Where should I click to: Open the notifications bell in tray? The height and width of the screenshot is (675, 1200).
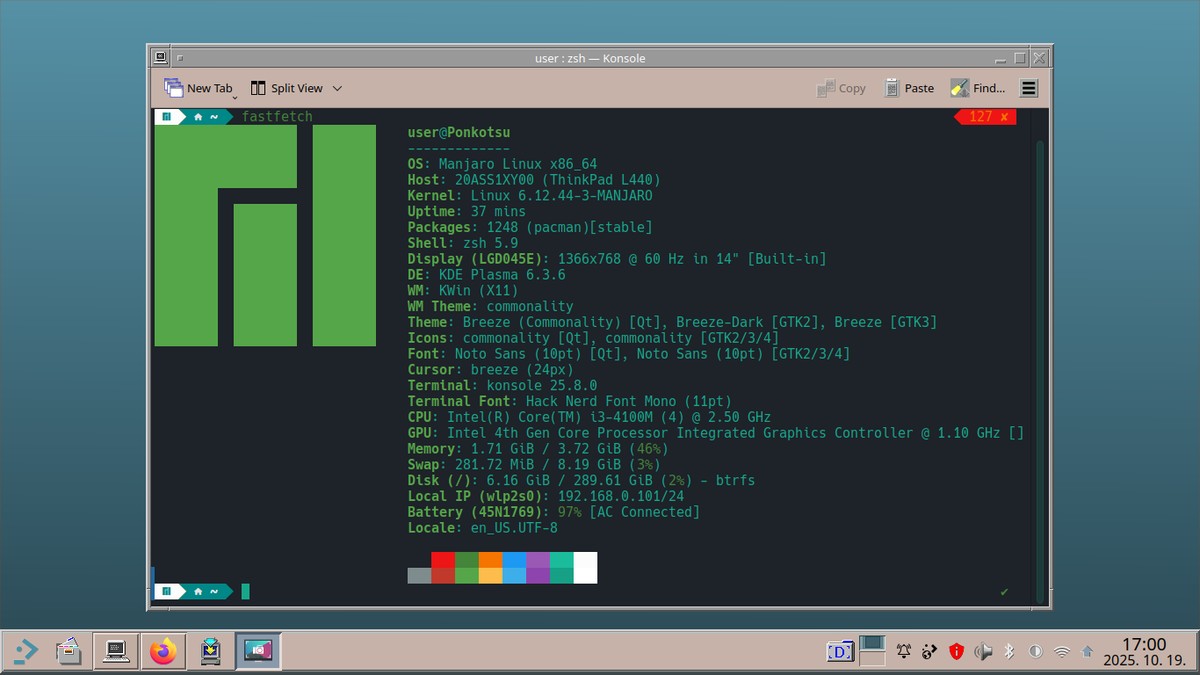coord(904,652)
